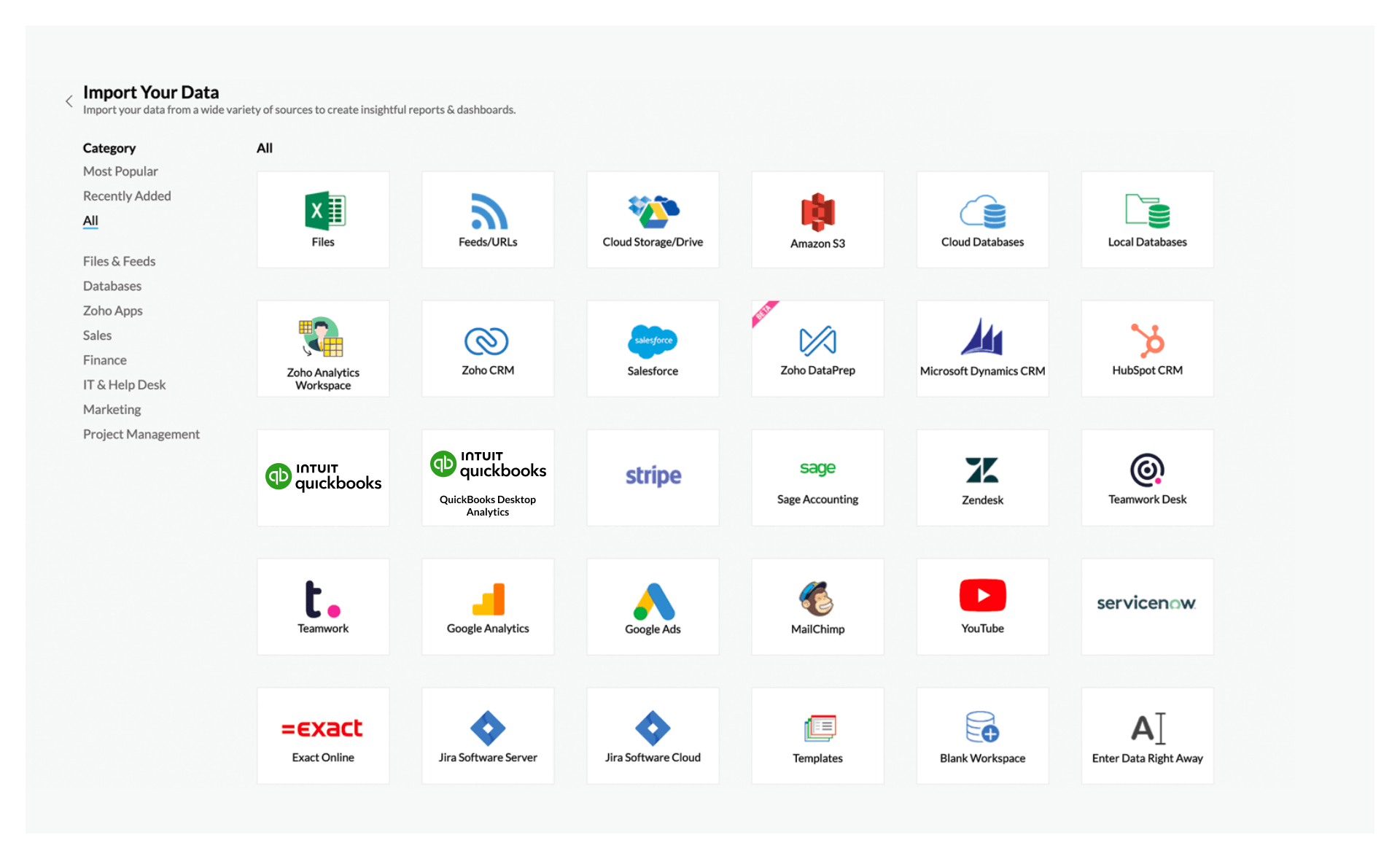Screen dimensions: 1400x859
Task: Go back using the left chevron
Action: click(69, 101)
